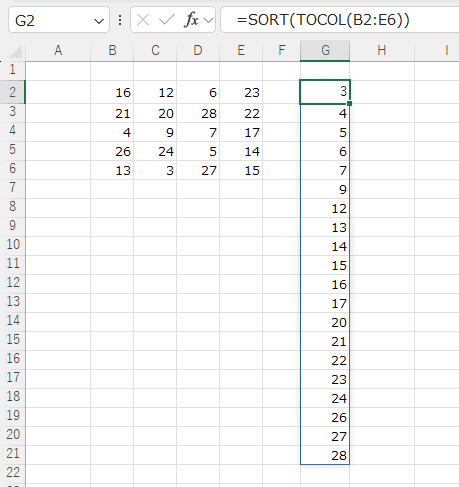Select column H header
Image resolution: width=459 pixels, height=487 pixels.
(x=382, y=51)
